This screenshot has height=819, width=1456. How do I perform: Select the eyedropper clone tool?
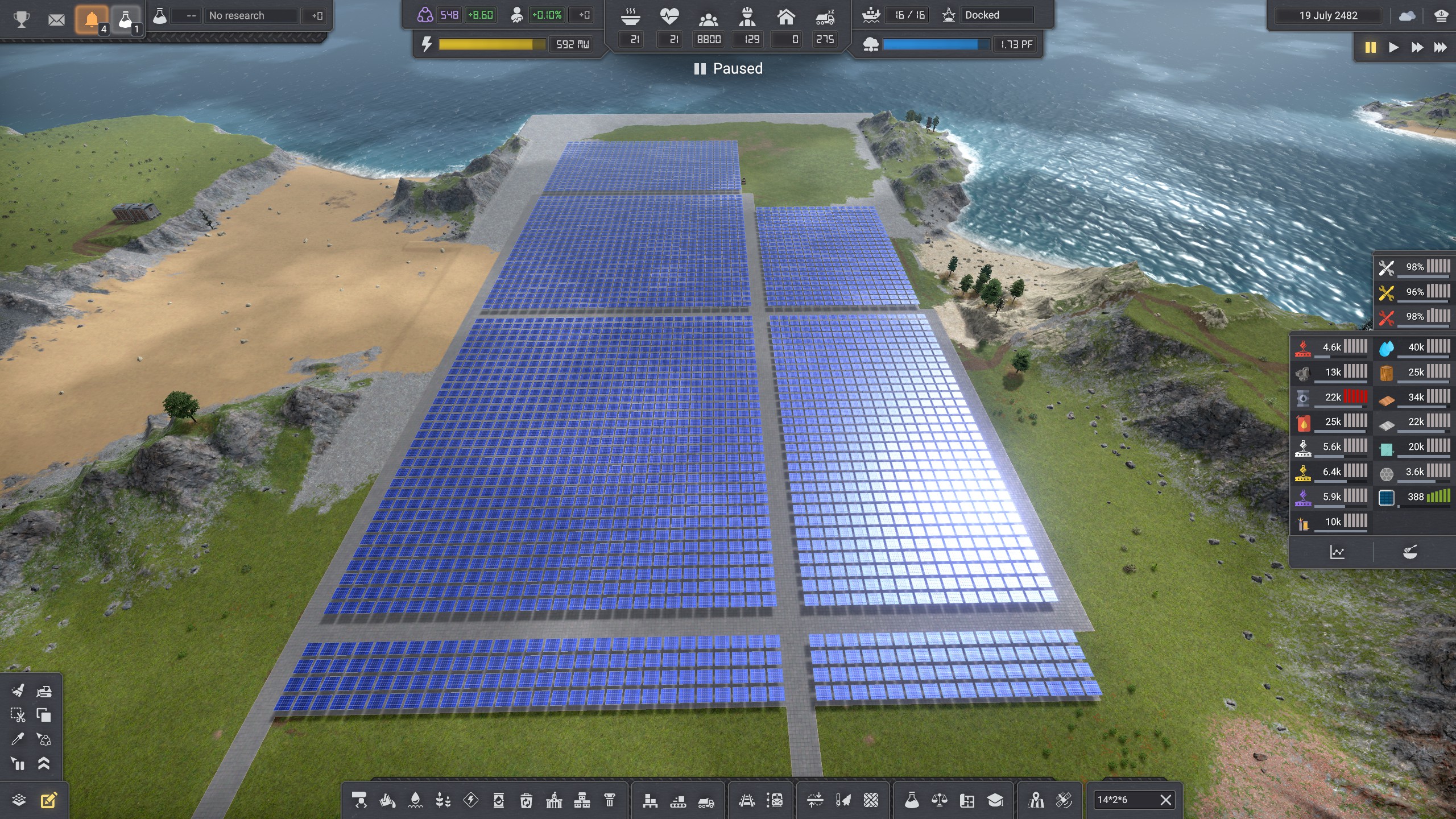point(18,739)
